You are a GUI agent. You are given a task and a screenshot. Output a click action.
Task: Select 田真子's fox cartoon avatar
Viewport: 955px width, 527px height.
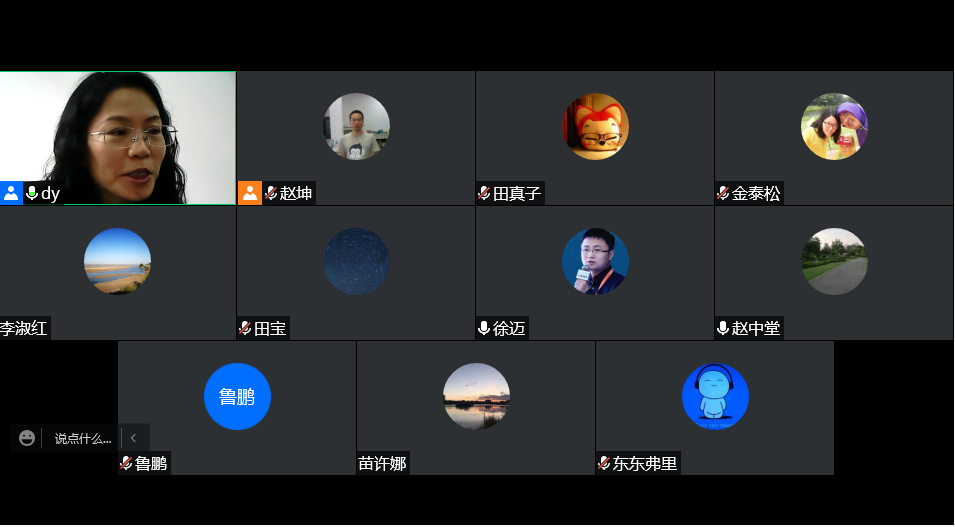[x=596, y=127]
